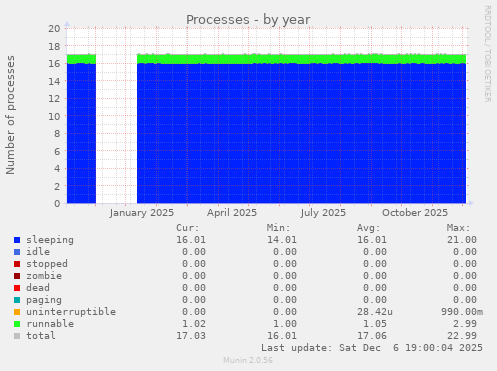Click the 'uninterruptible' legend label

[x=71, y=312]
